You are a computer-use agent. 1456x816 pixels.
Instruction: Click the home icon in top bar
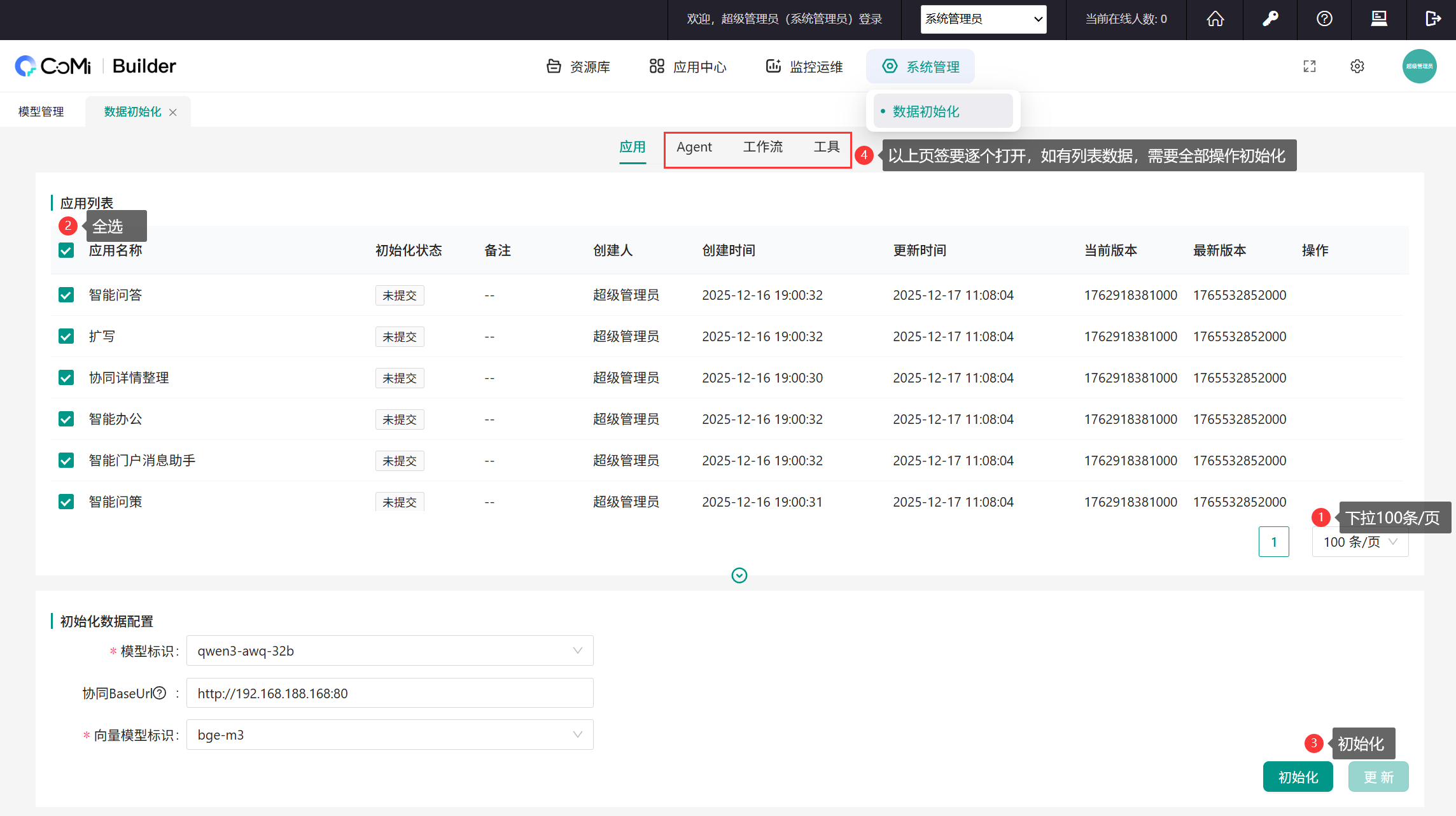click(1215, 19)
